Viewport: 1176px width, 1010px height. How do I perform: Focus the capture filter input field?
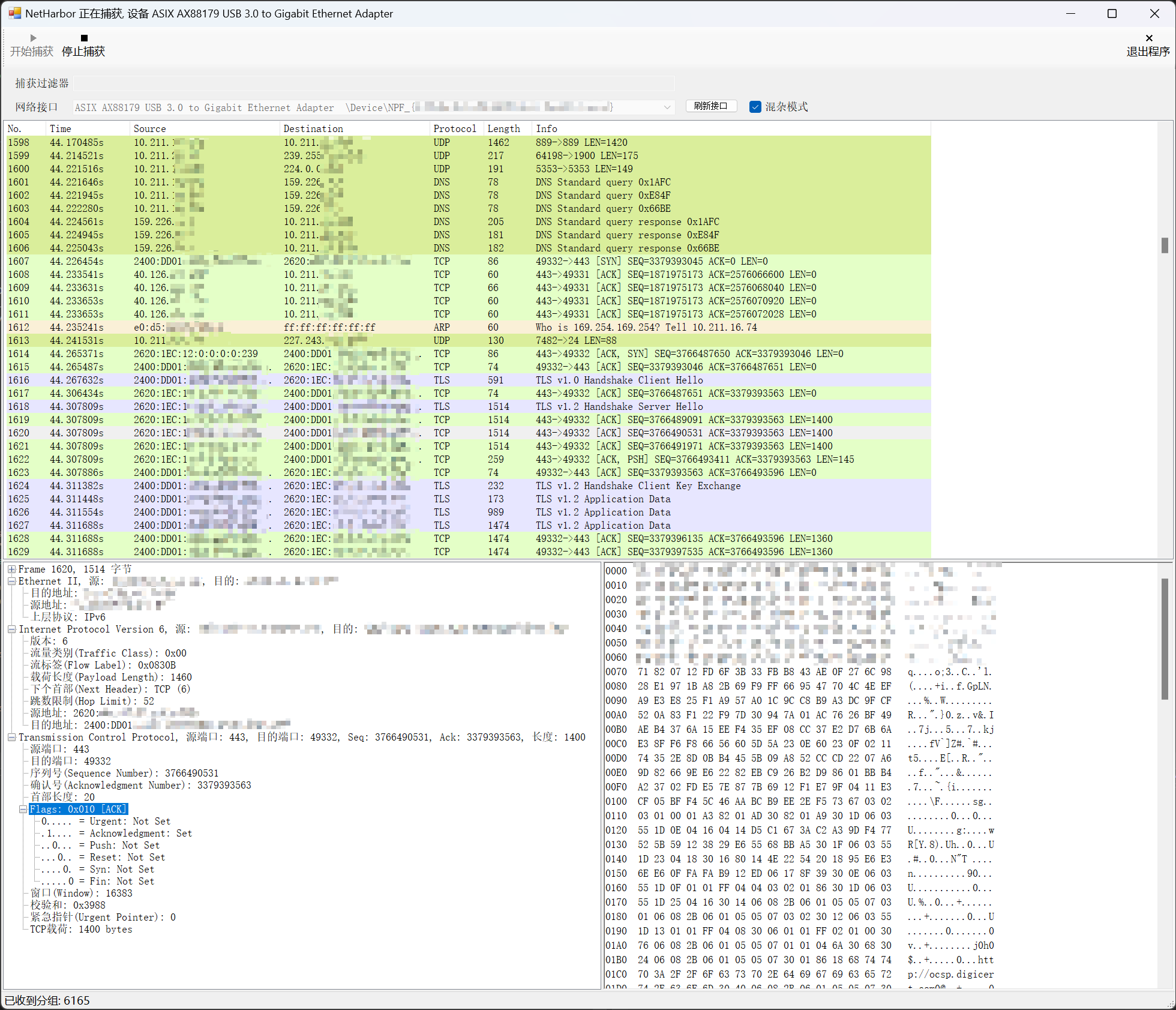click(374, 83)
